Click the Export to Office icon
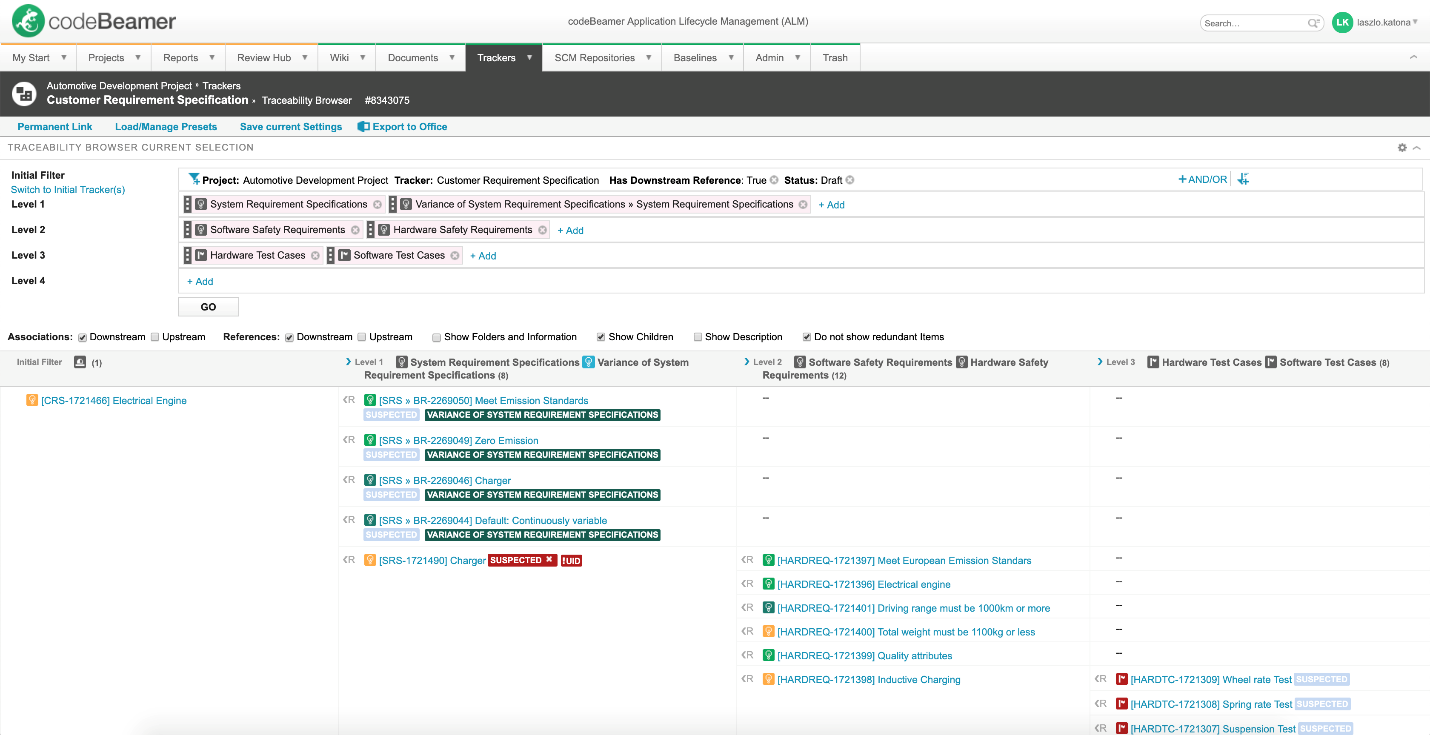 [x=364, y=127]
